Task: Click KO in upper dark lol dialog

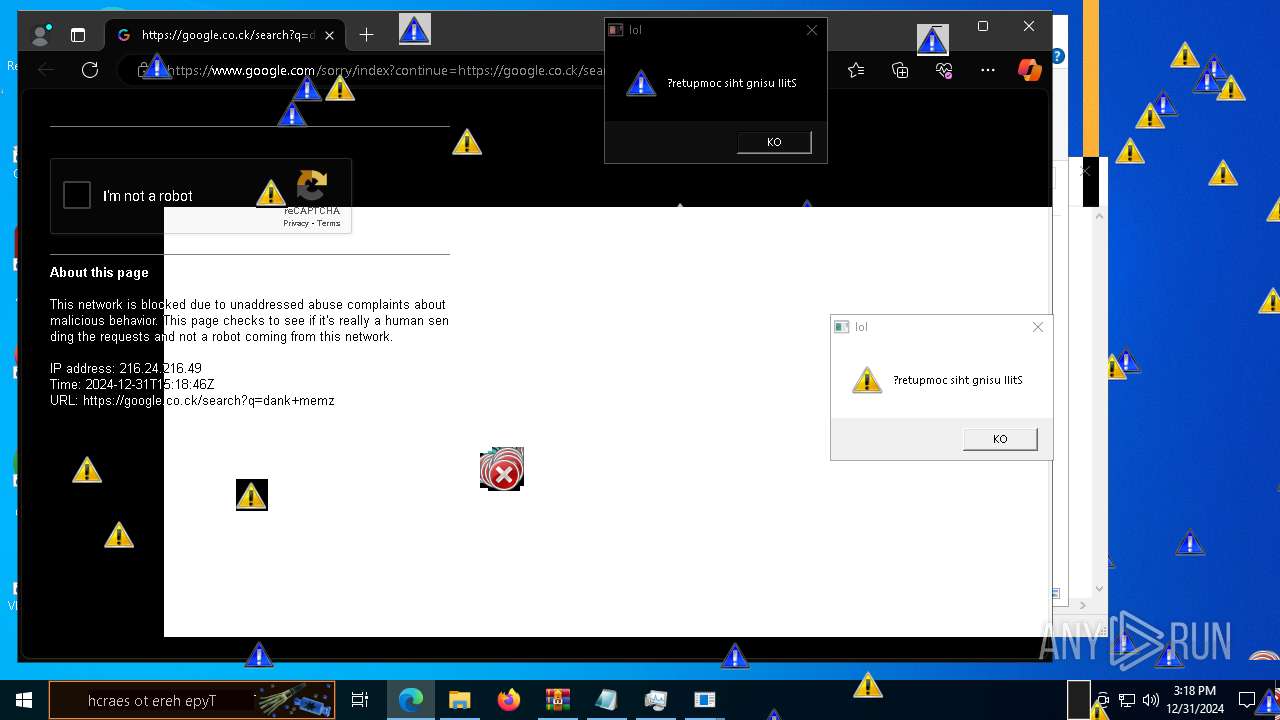Action: 774,142
